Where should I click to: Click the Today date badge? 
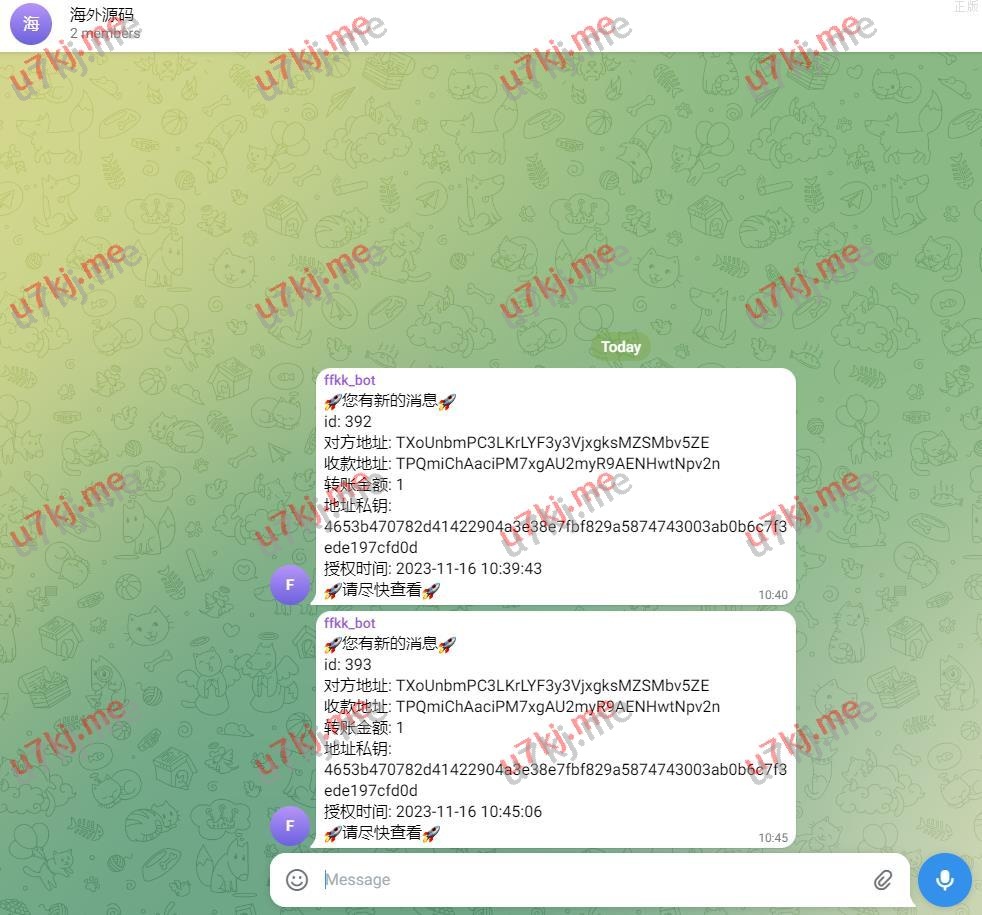click(x=620, y=346)
